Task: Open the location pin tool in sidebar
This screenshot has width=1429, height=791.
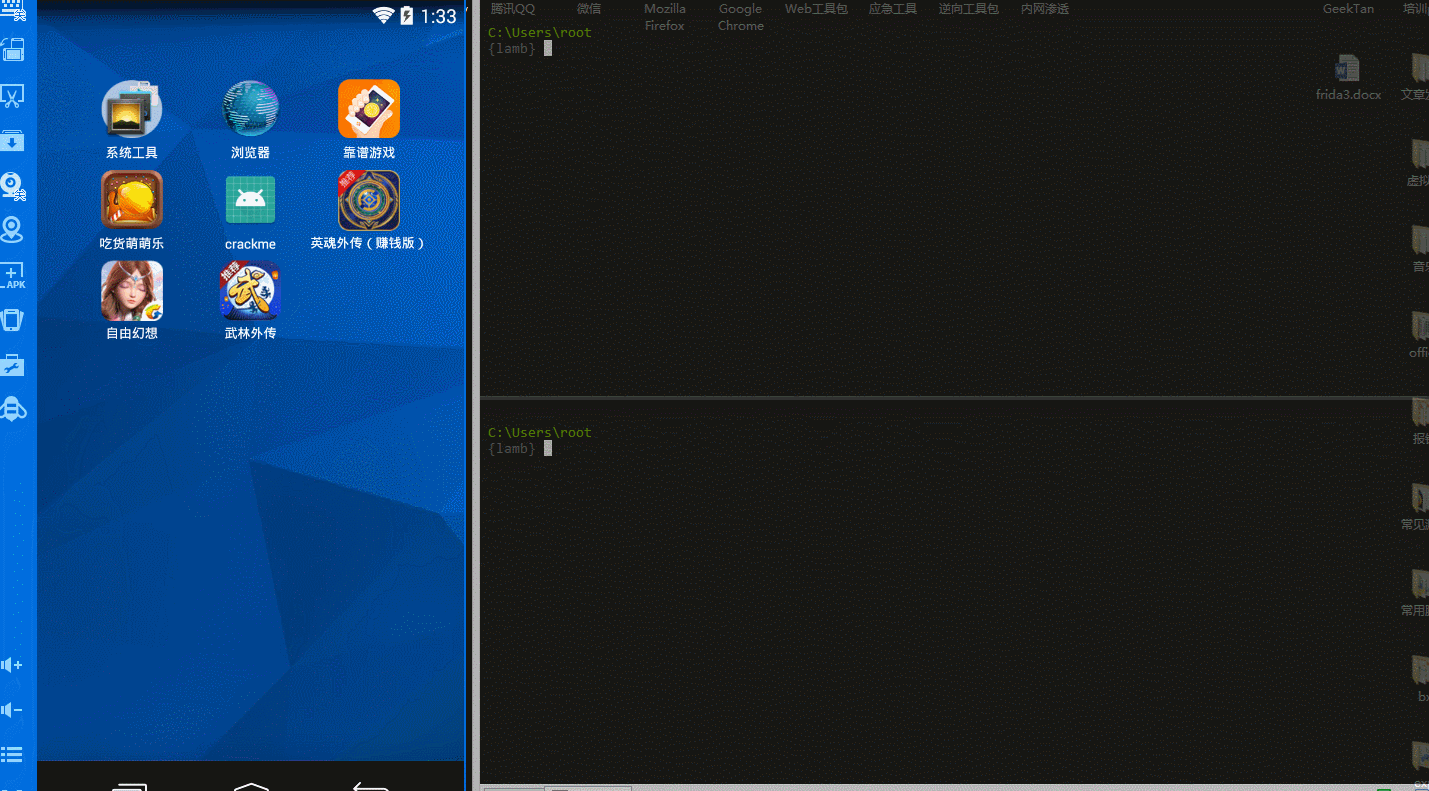Action: (x=13, y=230)
